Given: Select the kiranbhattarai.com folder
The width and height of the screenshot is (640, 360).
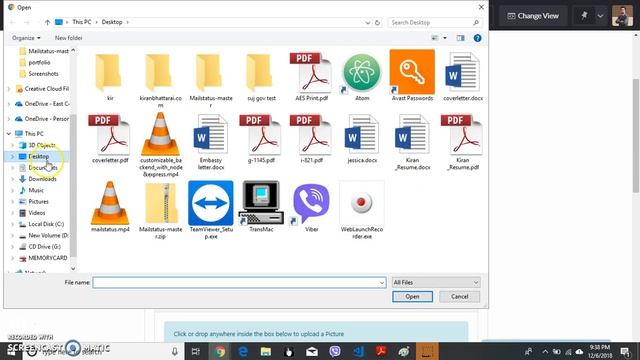Looking at the screenshot, I should pos(160,80).
